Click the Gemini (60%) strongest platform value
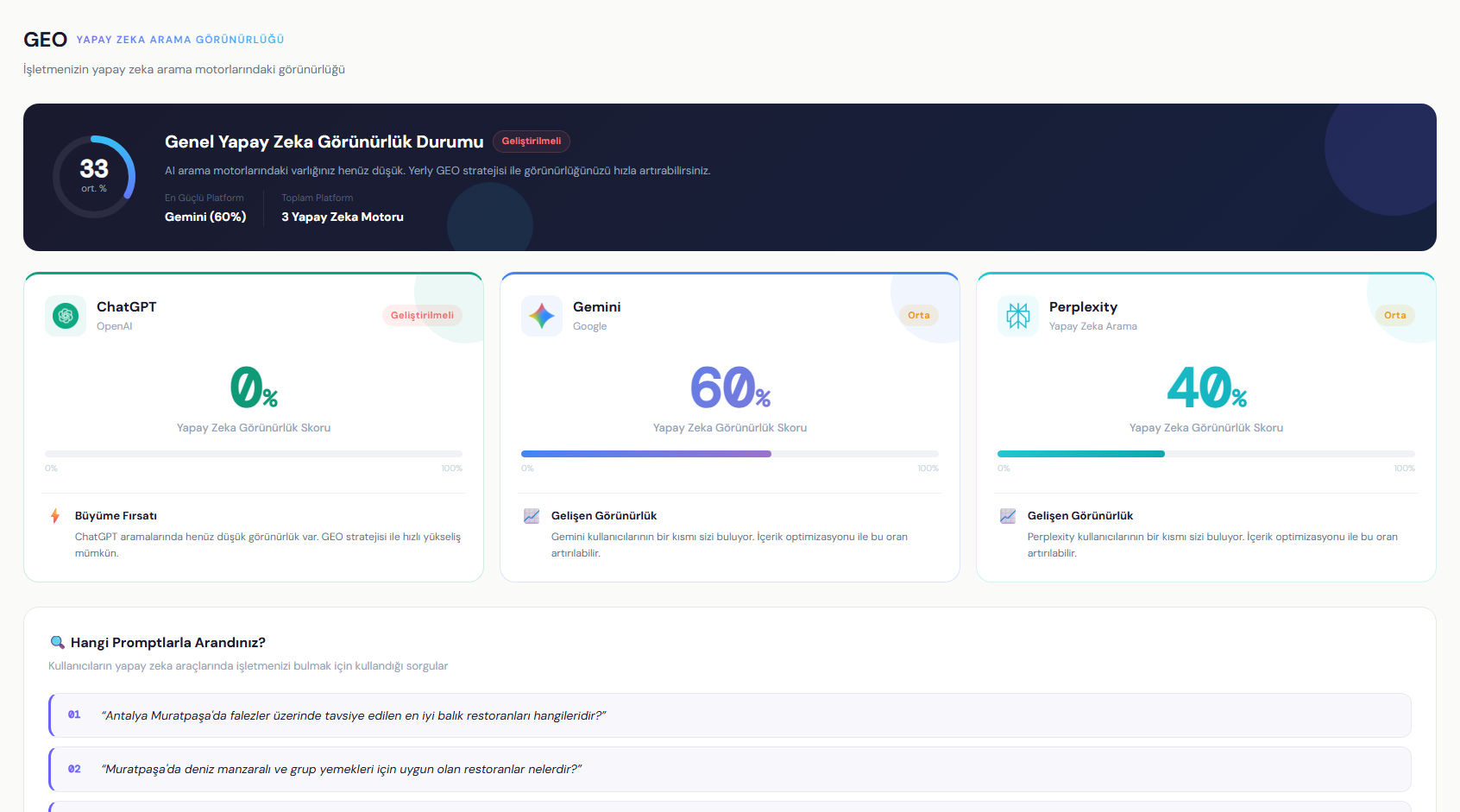The width and height of the screenshot is (1460, 812). (205, 217)
